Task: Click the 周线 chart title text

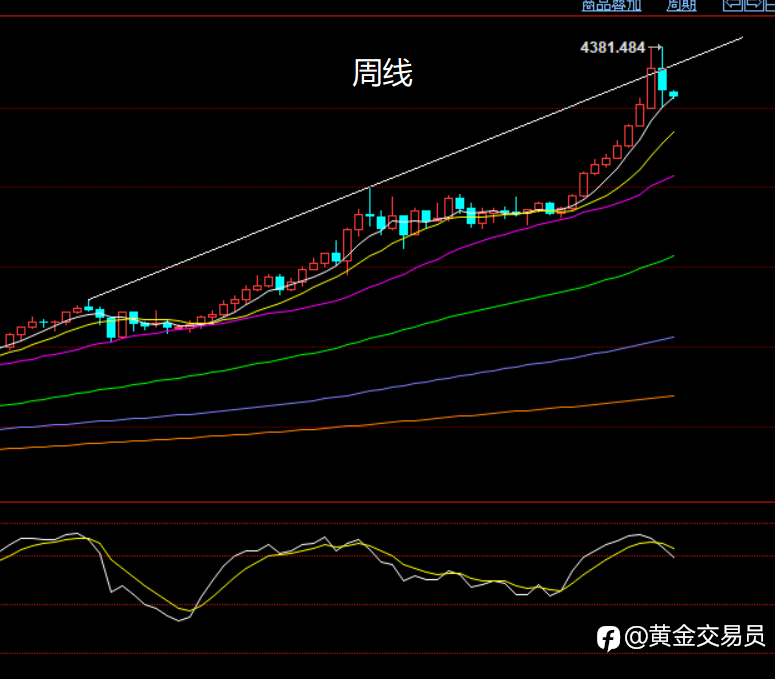Action: pyautogui.click(x=382, y=73)
